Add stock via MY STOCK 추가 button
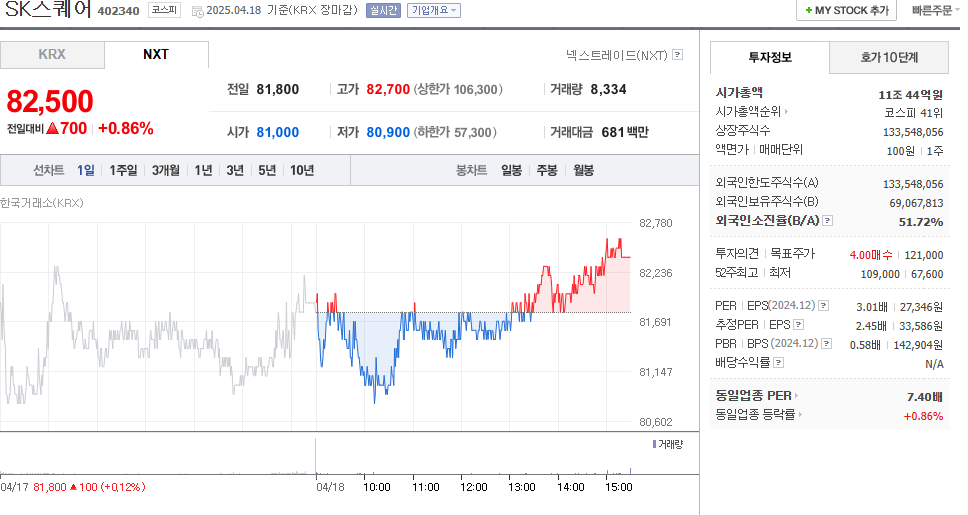 (846, 10)
